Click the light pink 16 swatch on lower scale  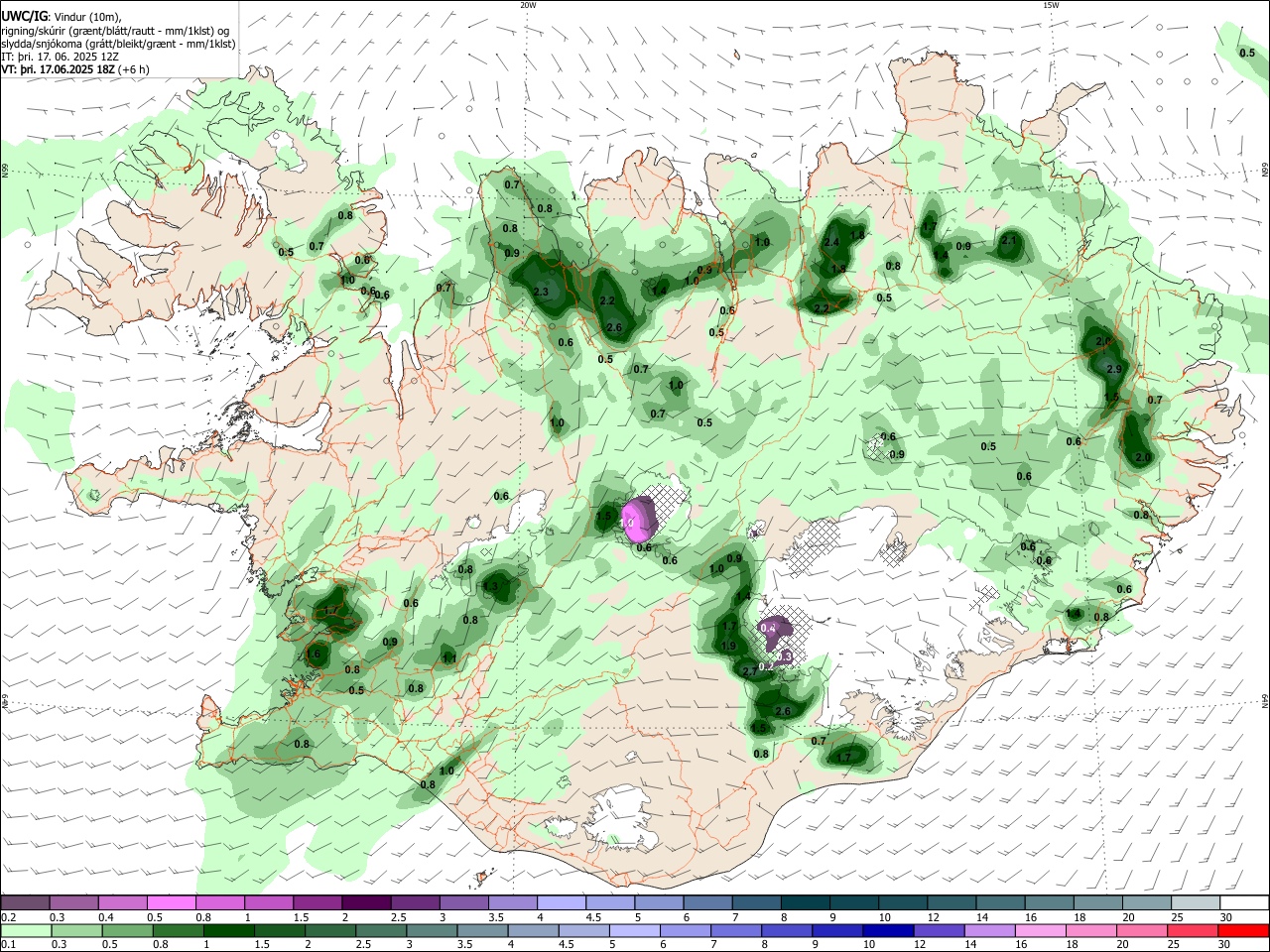coord(1039,930)
